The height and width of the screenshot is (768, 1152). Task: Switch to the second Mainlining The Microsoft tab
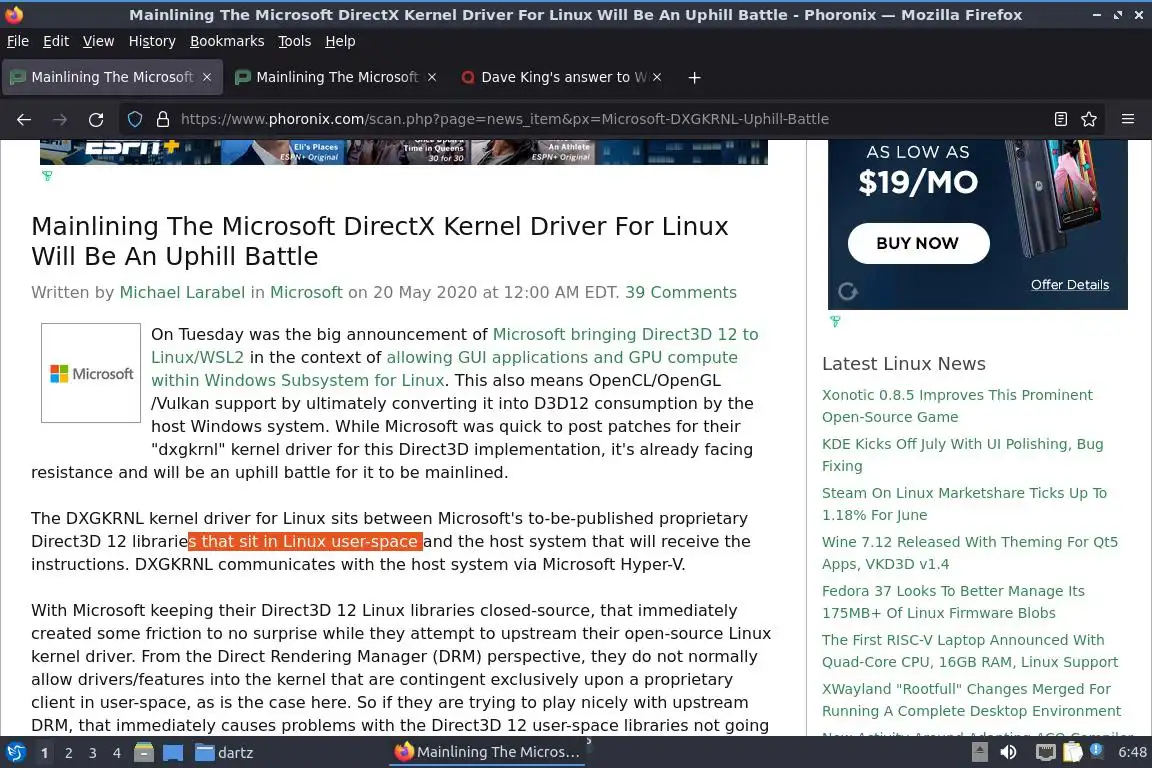[x=337, y=77]
